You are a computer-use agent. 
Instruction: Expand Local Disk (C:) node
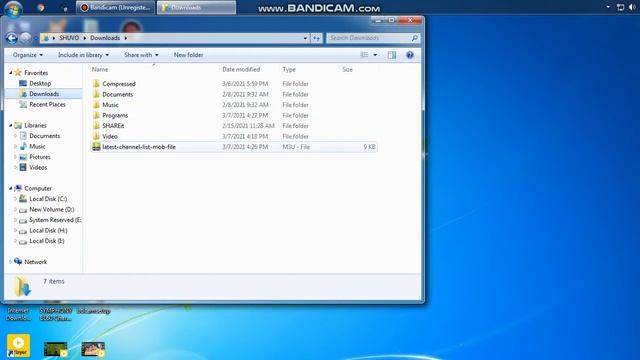coord(16,199)
